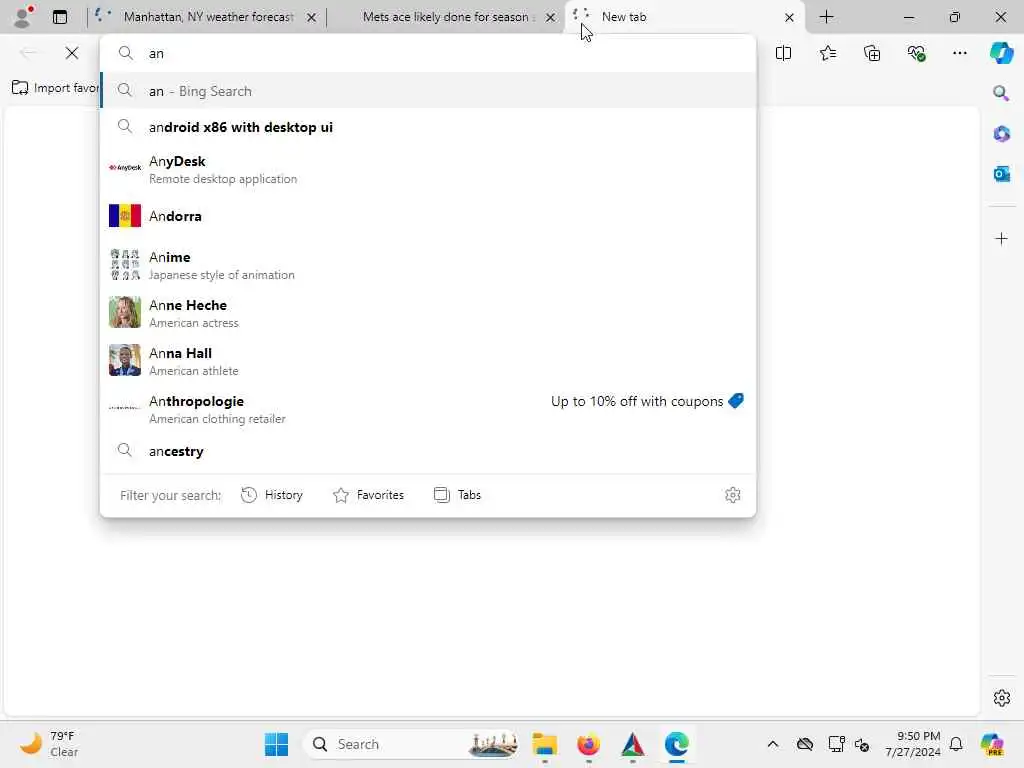Screen dimensions: 1024x768
Task: Open Collections icon
Action: [x=872, y=53]
